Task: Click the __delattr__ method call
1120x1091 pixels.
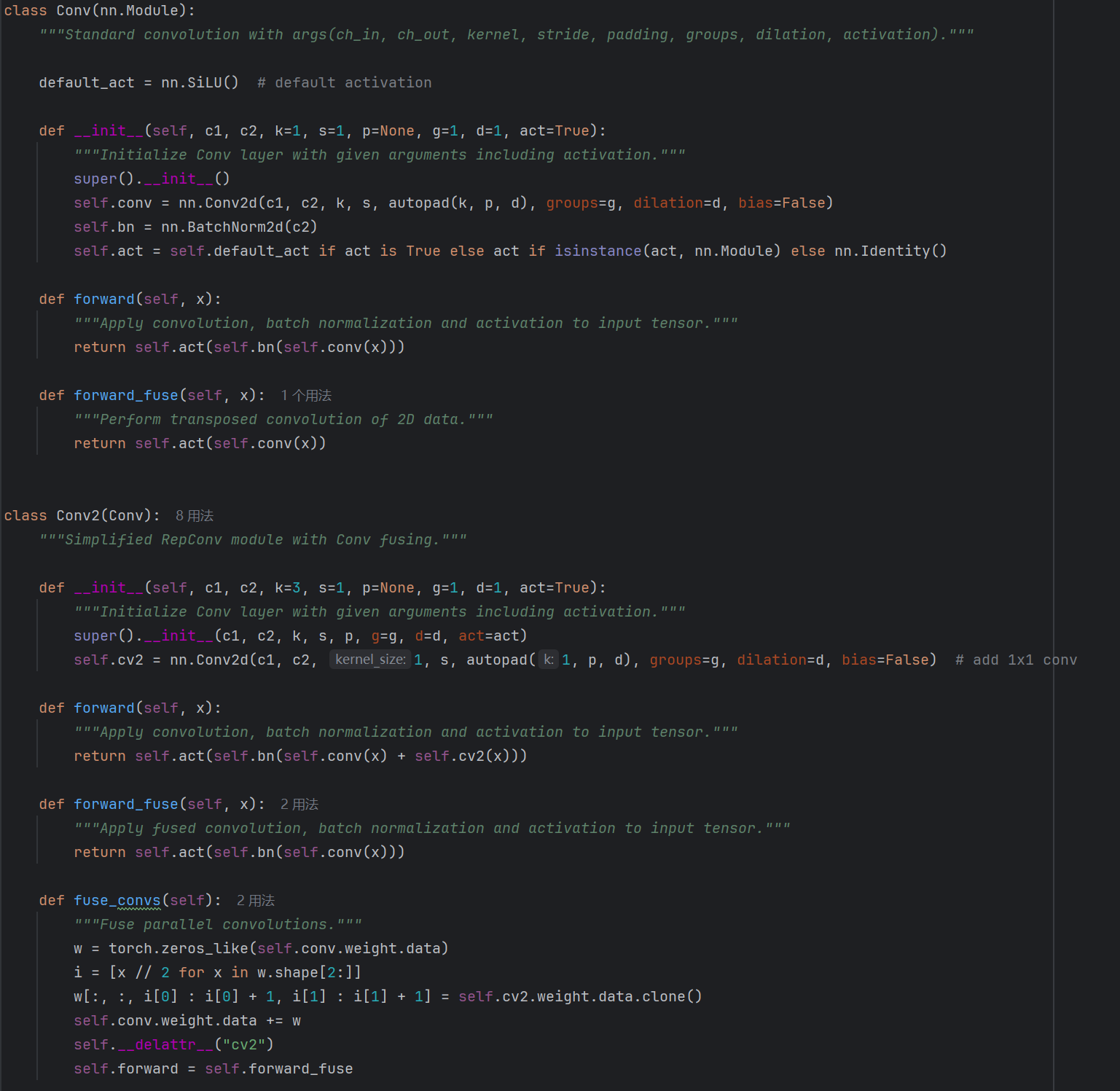Action: tap(165, 1045)
